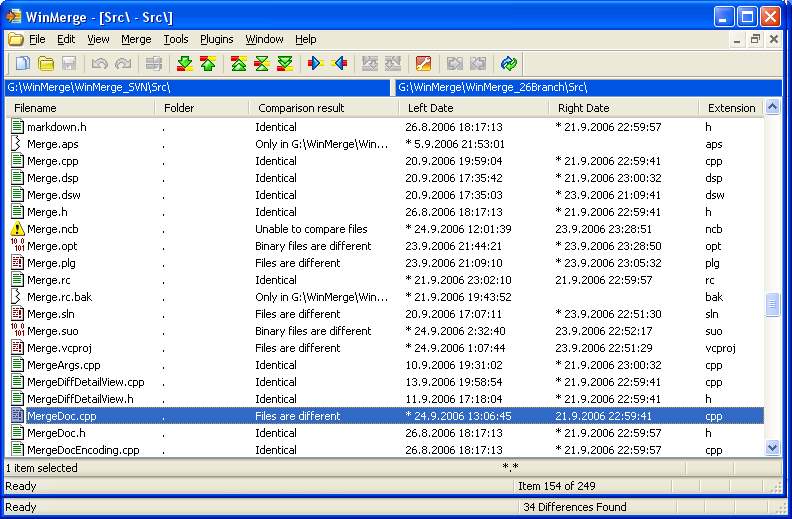Jump to first difference icon
Viewport: 792px width, 519px height.
[239, 64]
